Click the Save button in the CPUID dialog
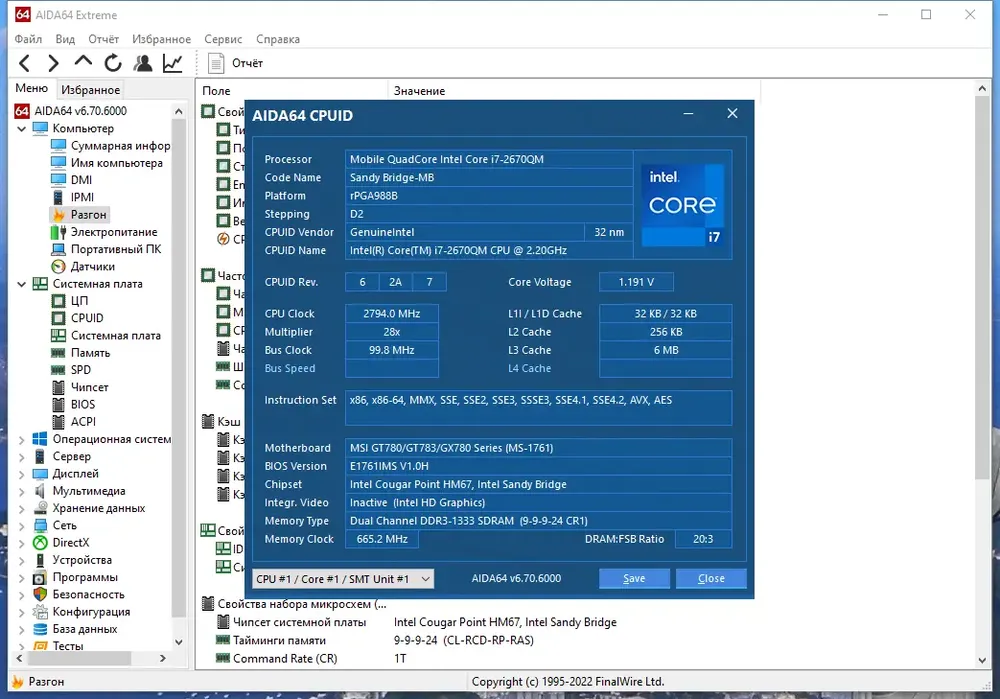 click(634, 578)
